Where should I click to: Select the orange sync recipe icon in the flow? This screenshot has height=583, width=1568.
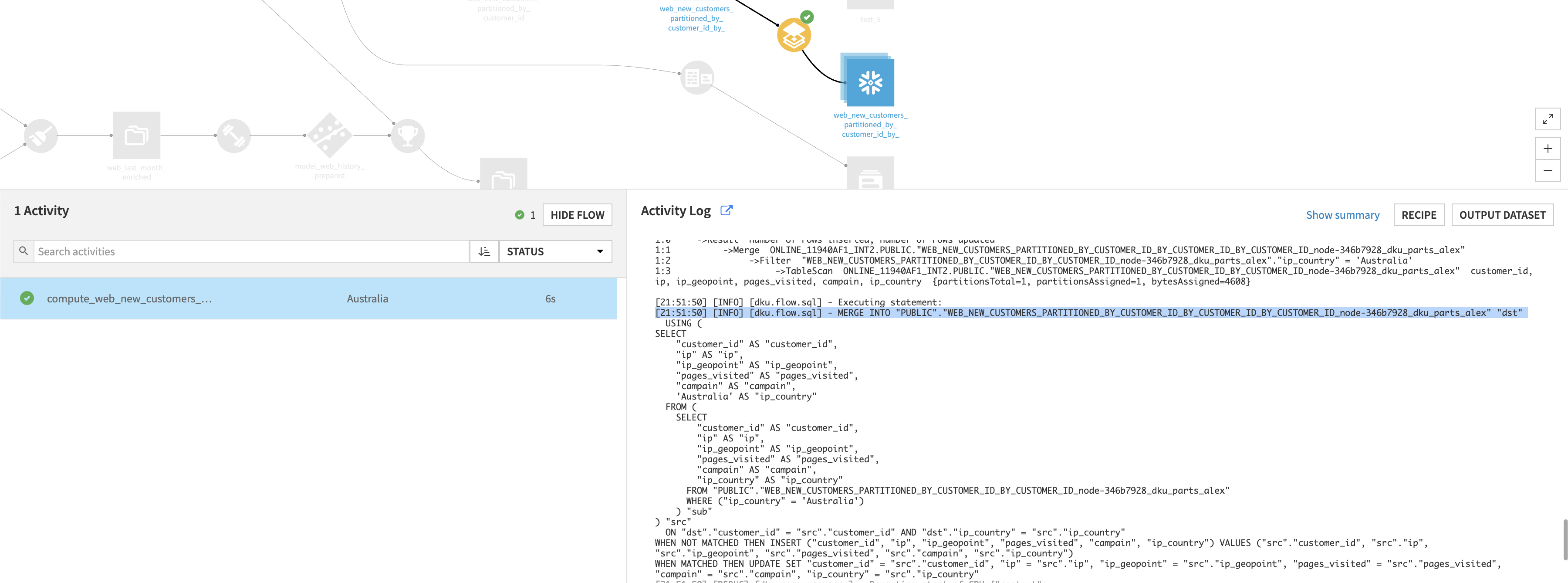click(x=794, y=35)
